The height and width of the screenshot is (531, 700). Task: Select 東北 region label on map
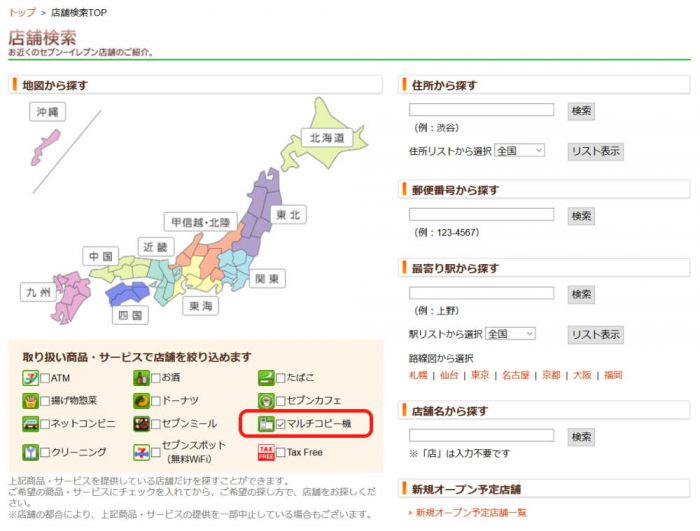[x=288, y=215]
